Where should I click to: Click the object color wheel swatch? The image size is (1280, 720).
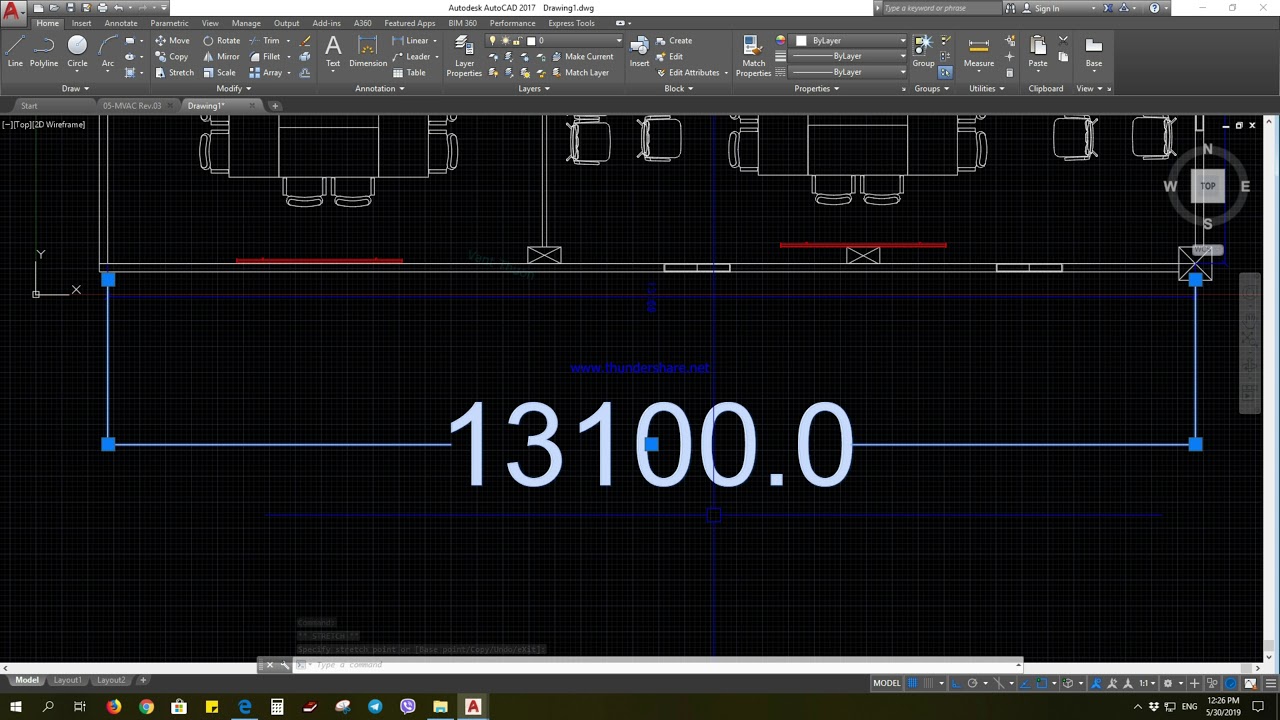[781, 41]
